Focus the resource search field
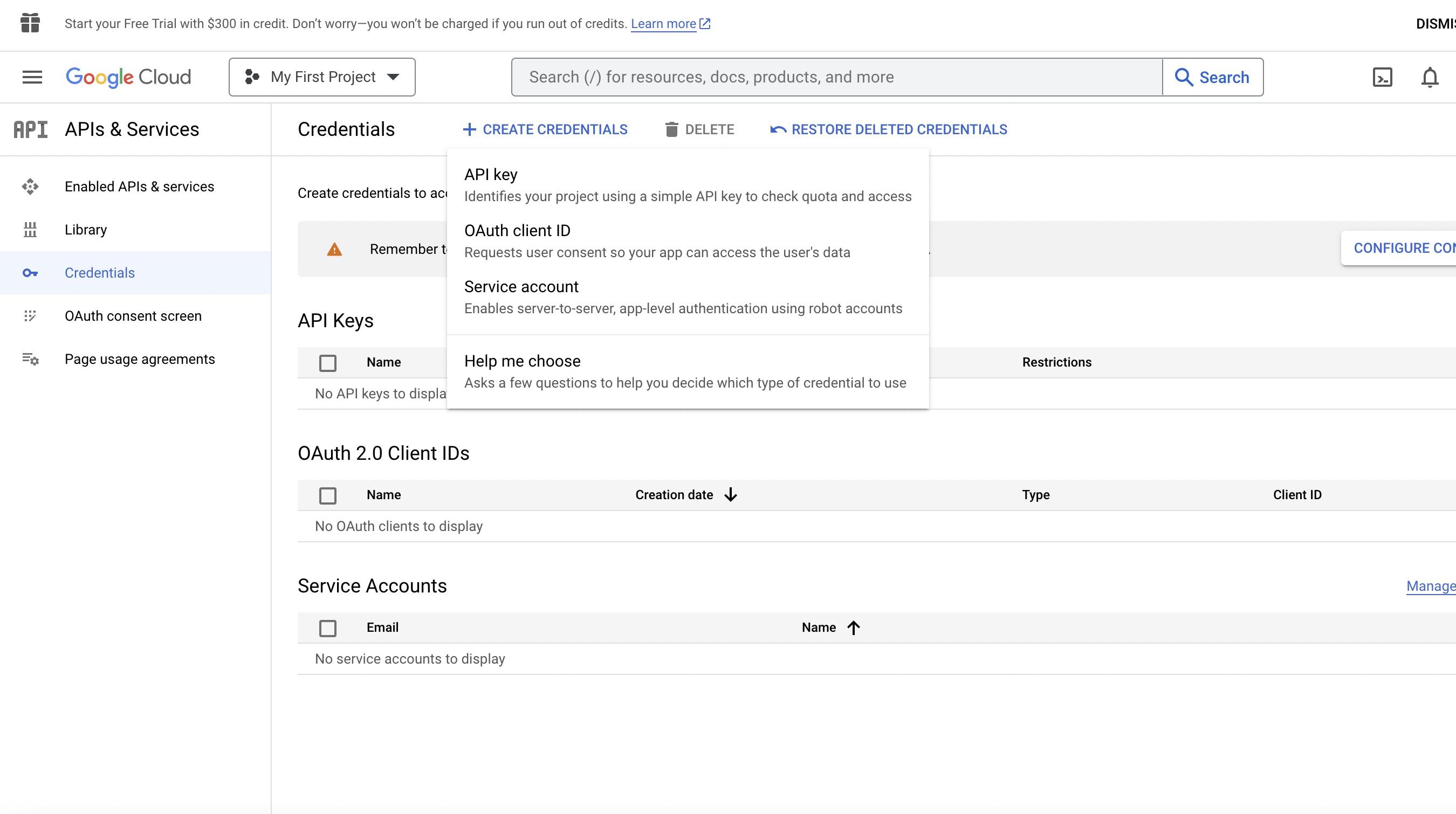 (837, 77)
